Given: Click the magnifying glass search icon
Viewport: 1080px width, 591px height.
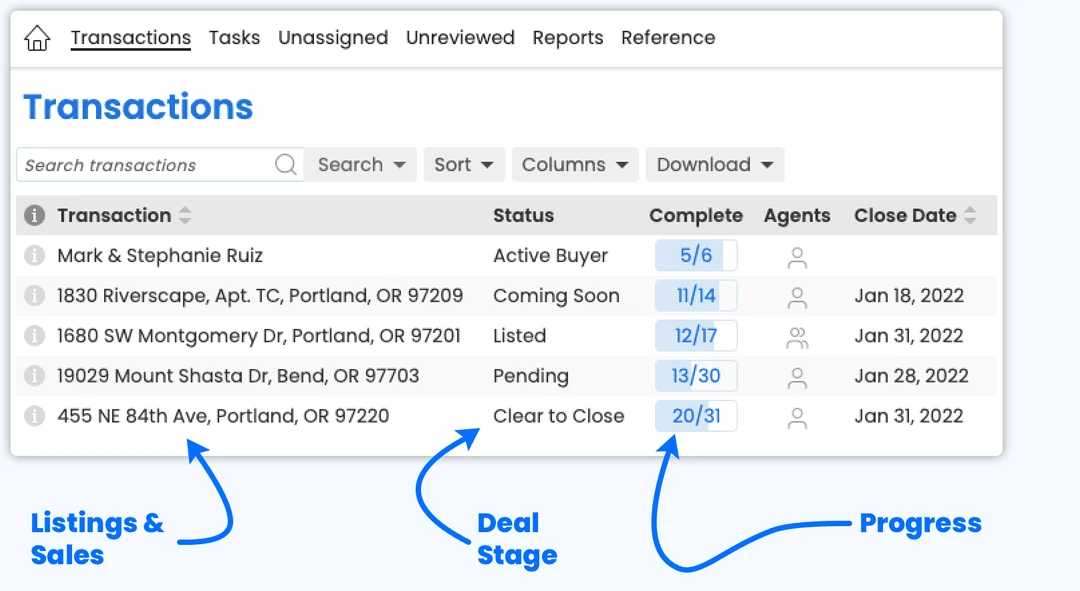Looking at the screenshot, I should [286, 165].
